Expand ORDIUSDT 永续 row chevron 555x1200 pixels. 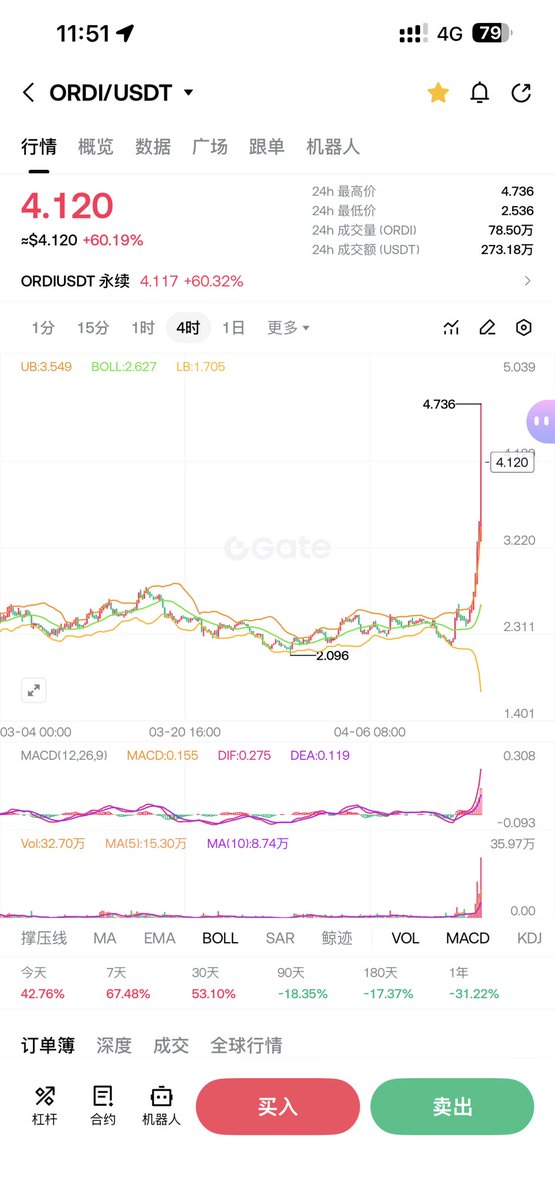528,282
